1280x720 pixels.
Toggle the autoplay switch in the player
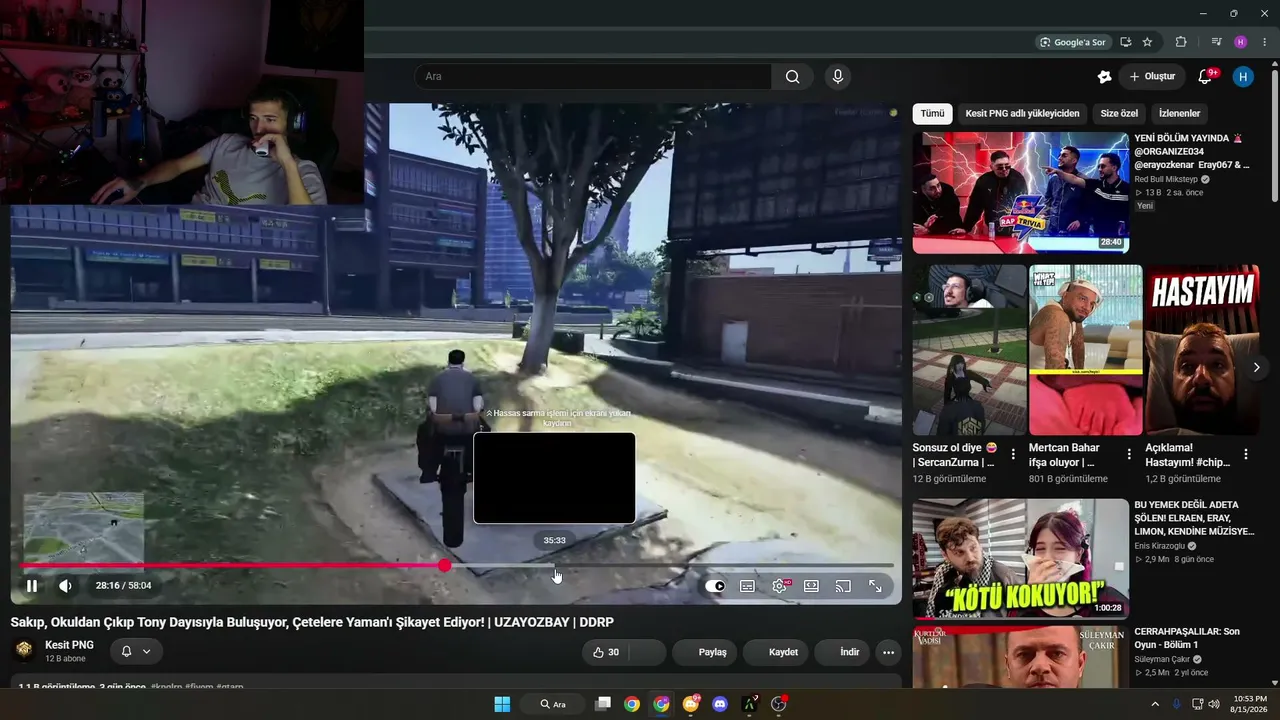tap(715, 586)
